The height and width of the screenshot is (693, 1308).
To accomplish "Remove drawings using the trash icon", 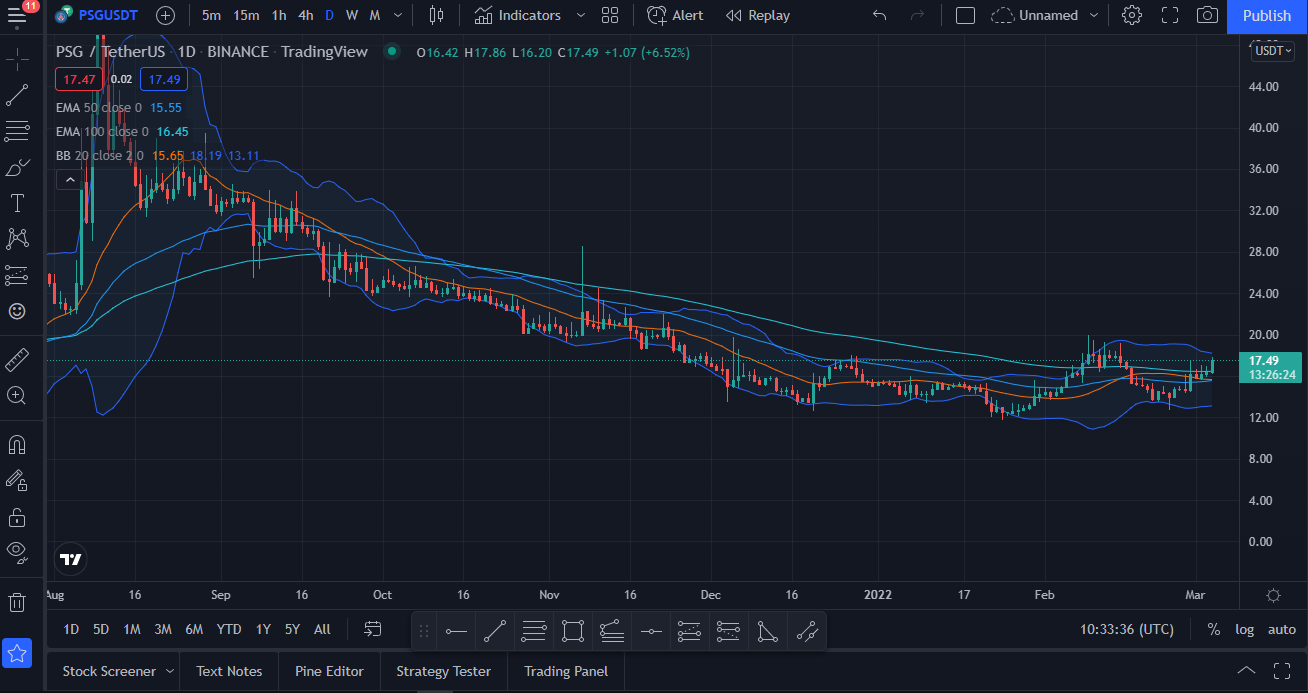I will pos(16,601).
